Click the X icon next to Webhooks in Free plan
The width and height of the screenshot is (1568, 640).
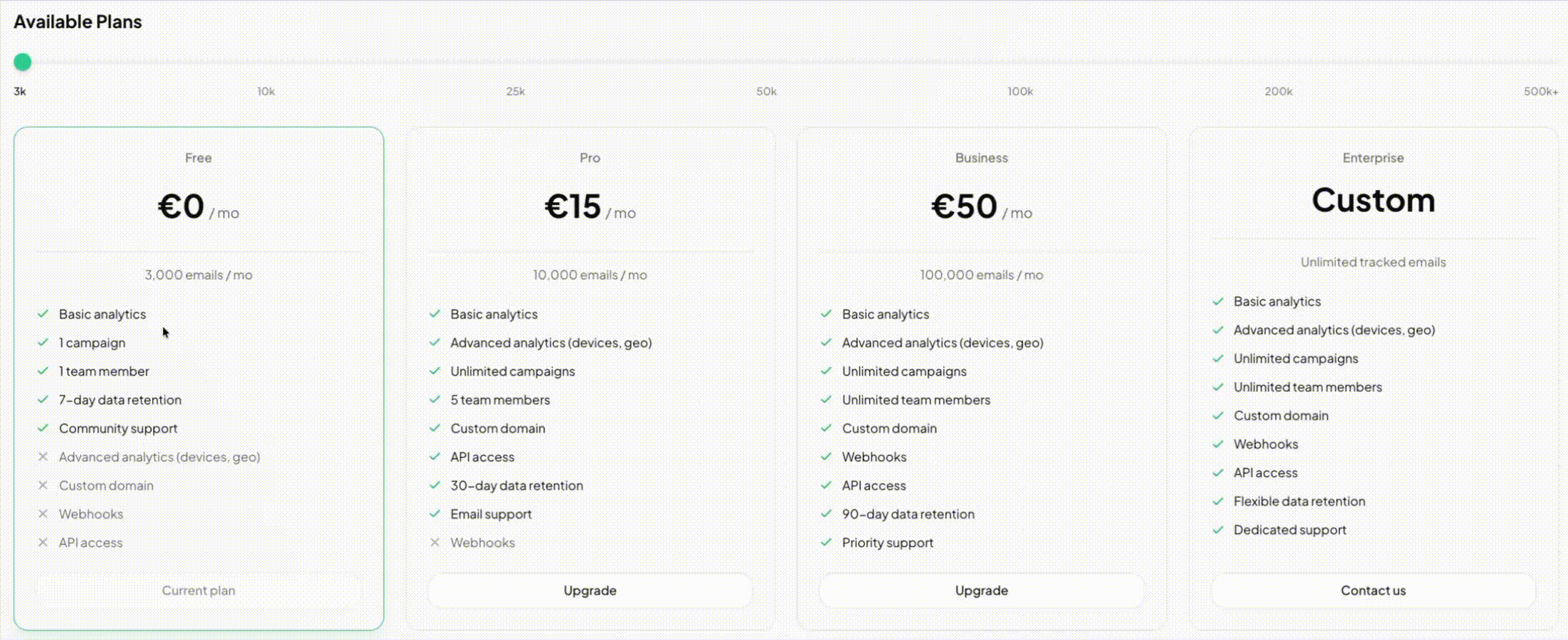point(43,514)
